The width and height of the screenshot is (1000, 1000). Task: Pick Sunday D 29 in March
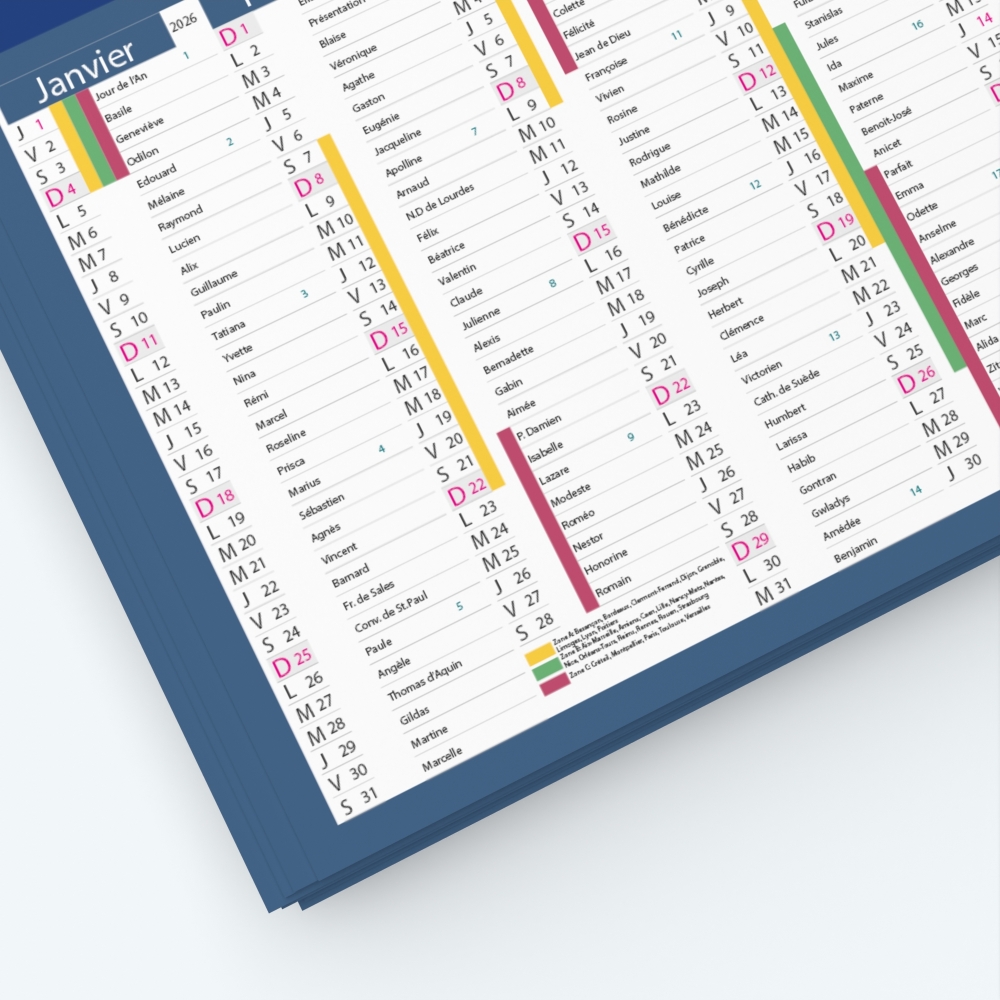(x=750, y=547)
